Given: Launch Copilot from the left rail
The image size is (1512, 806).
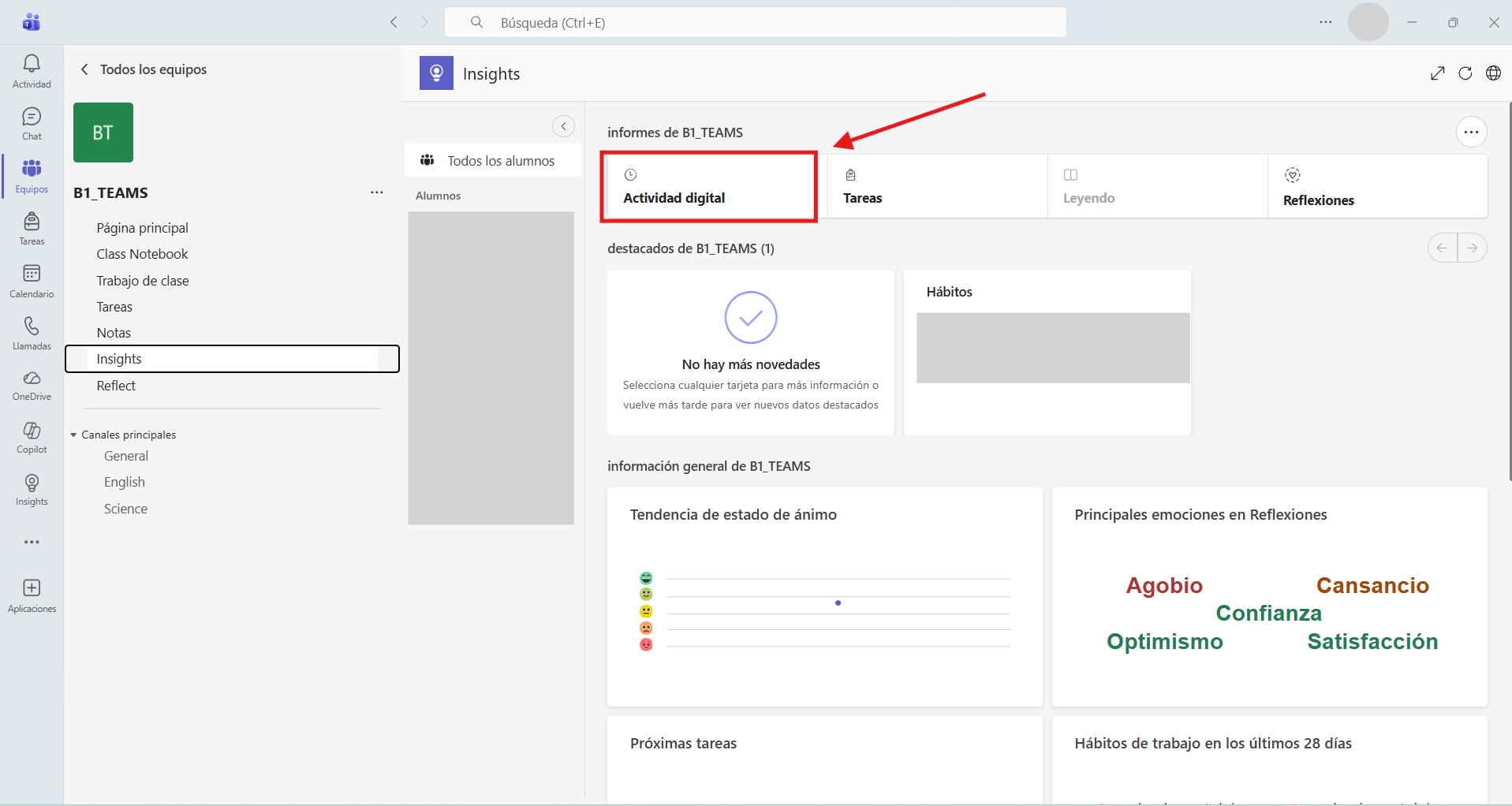Looking at the screenshot, I should point(32,437).
